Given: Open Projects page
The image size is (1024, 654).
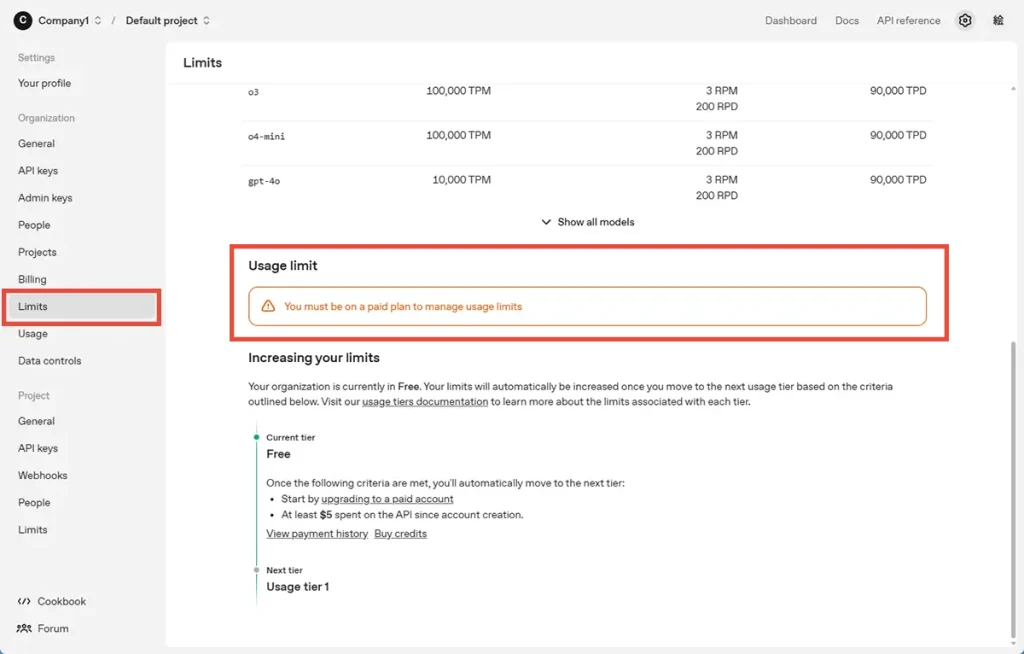Looking at the screenshot, I should click(x=37, y=252).
